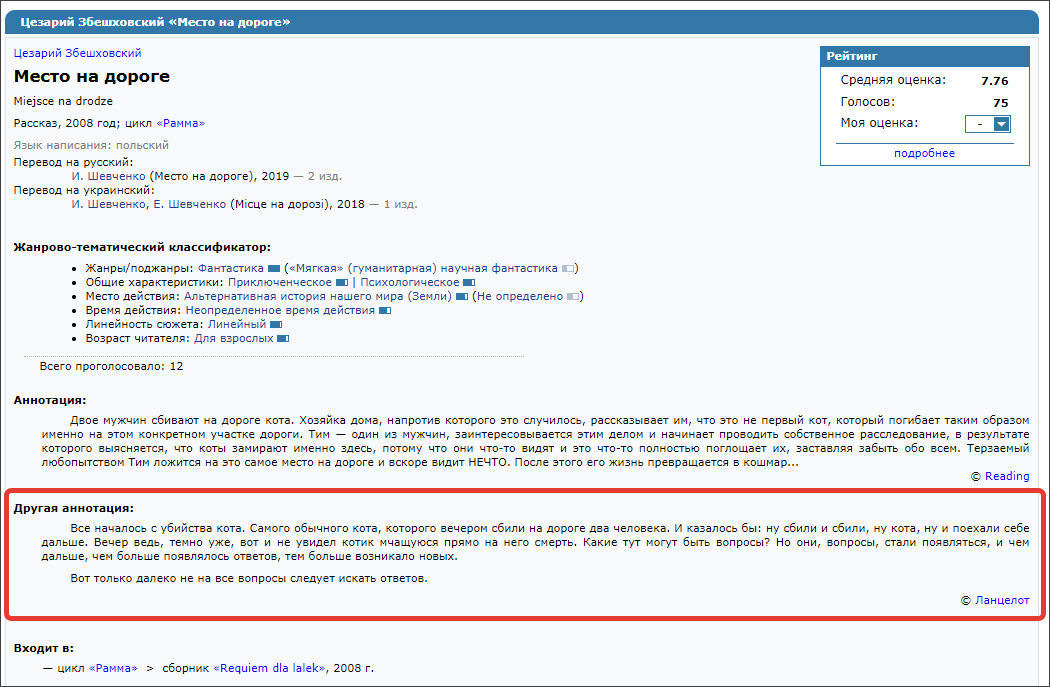Screen dimensions: 1050x687
Task: Click vote bar icon beside Приключенческое
Action: click(341, 283)
